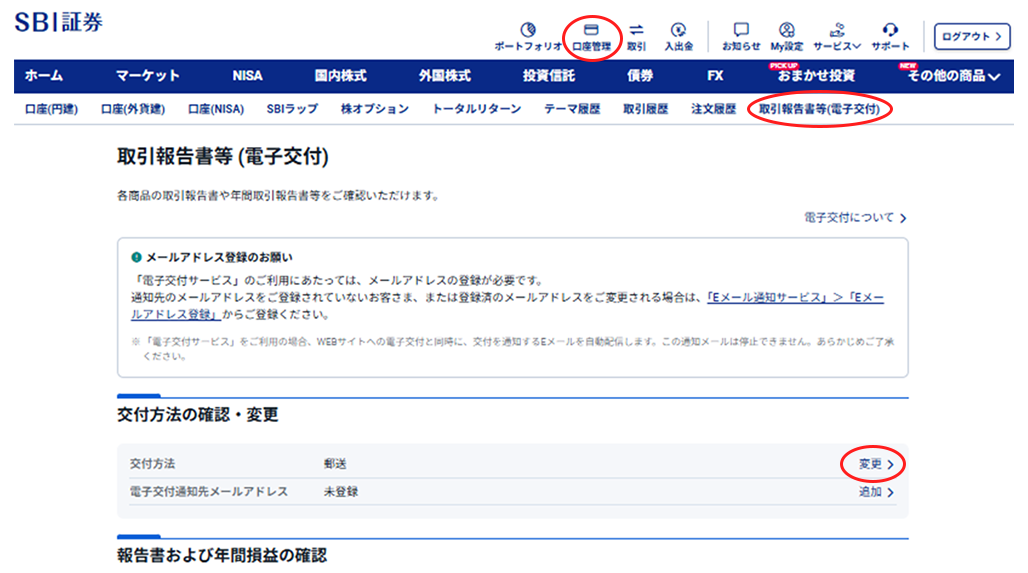Select the NISA menu item
1028x573 pixels.
247,76
